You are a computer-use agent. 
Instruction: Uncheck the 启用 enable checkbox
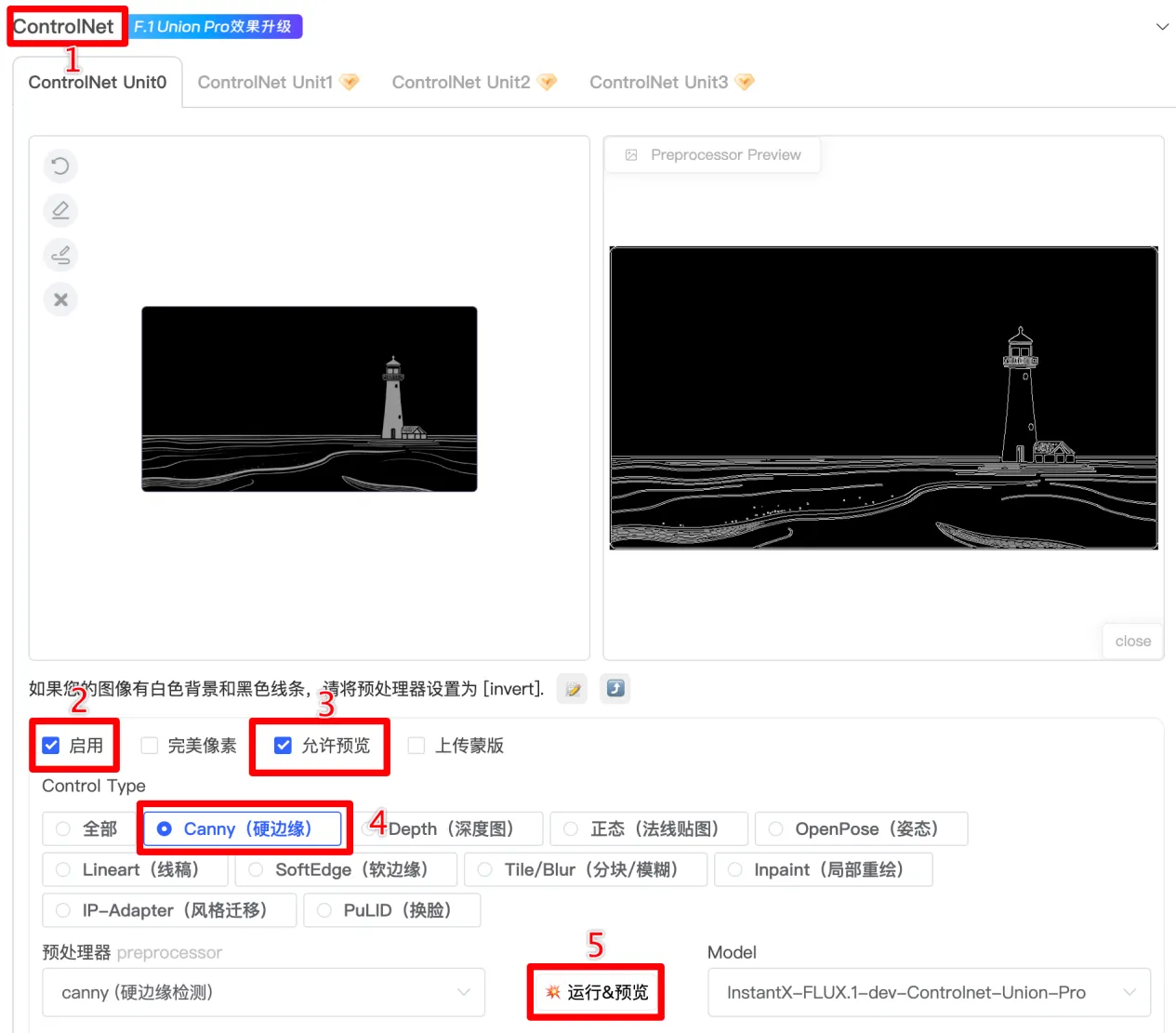coord(52,746)
